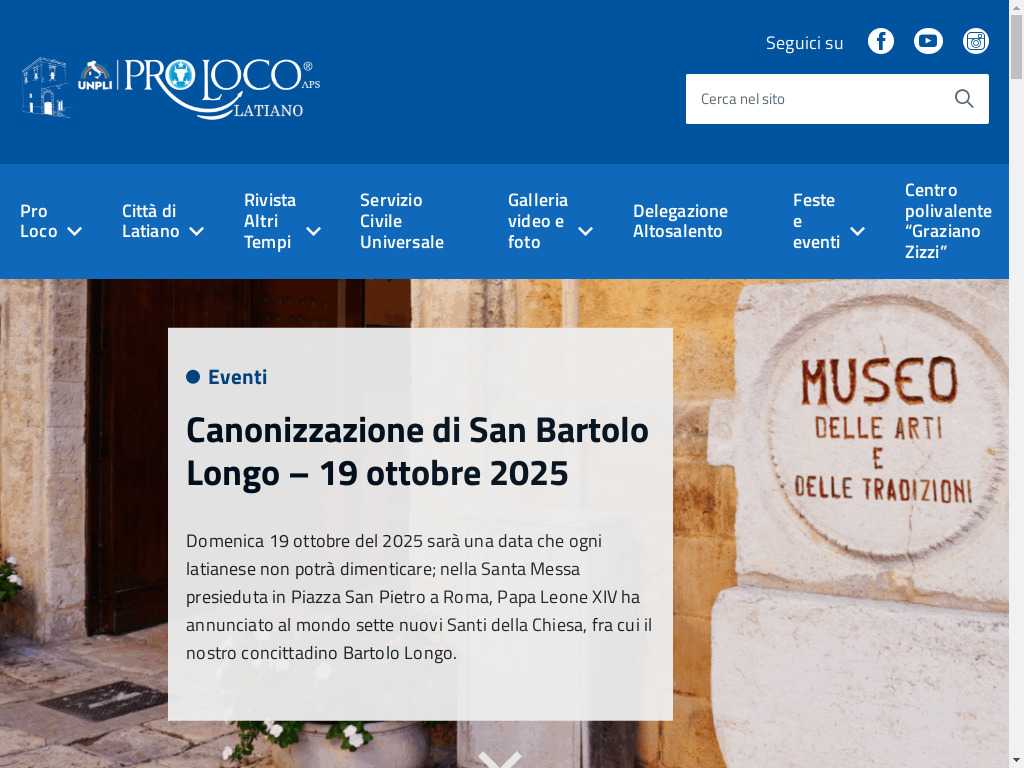Viewport: 1024px width, 768px height.
Task: Open Servizio Civile Universale page
Action: [402, 221]
